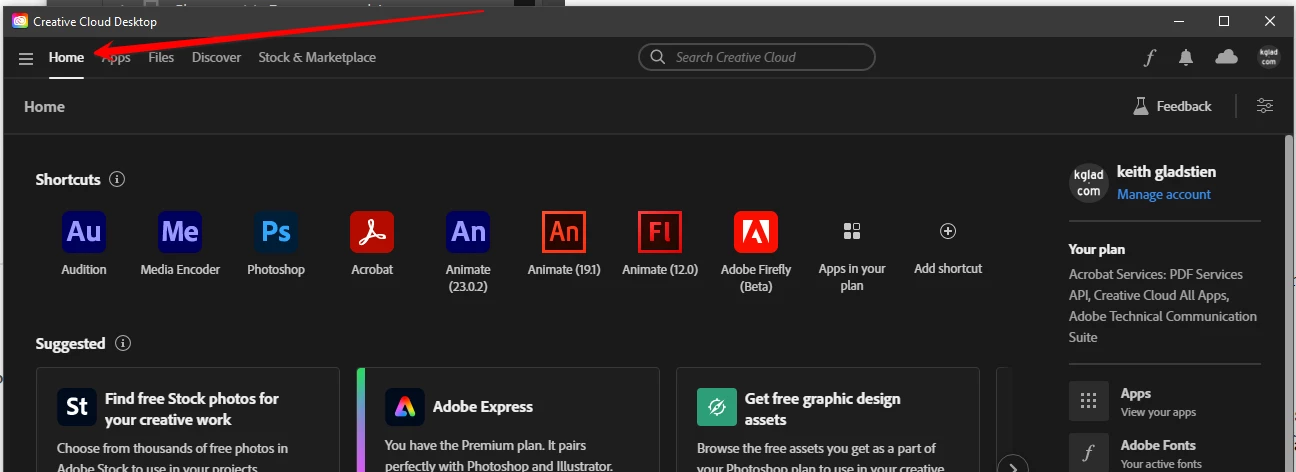Show Shortcuts info tooltip icon

click(x=117, y=180)
